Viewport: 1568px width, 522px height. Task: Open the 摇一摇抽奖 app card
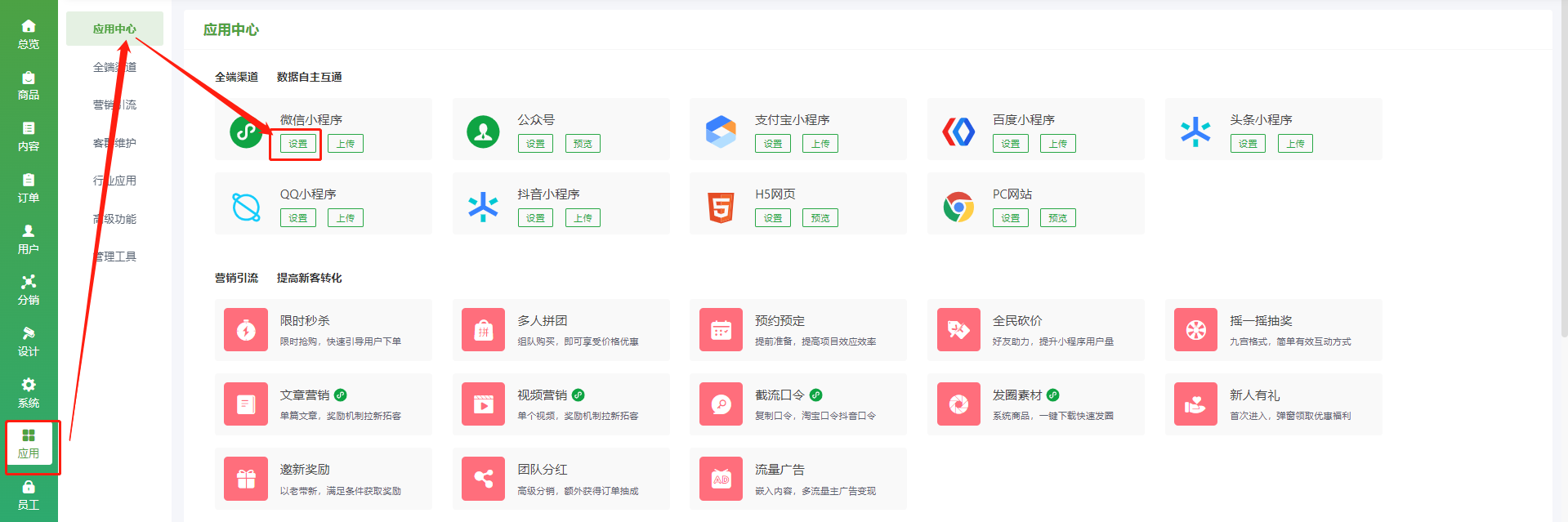[x=1273, y=330]
